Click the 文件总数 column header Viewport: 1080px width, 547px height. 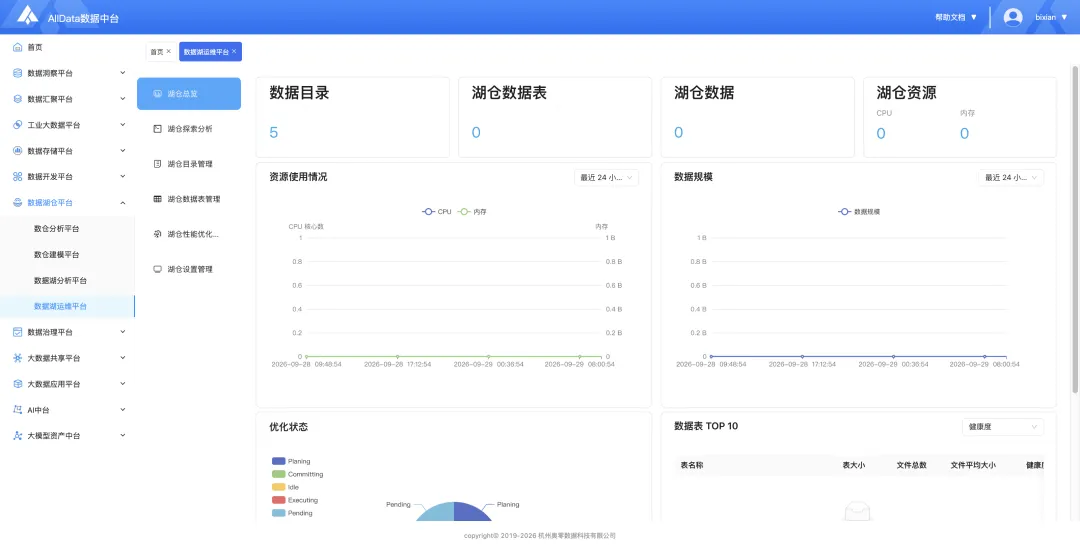(911, 465)
